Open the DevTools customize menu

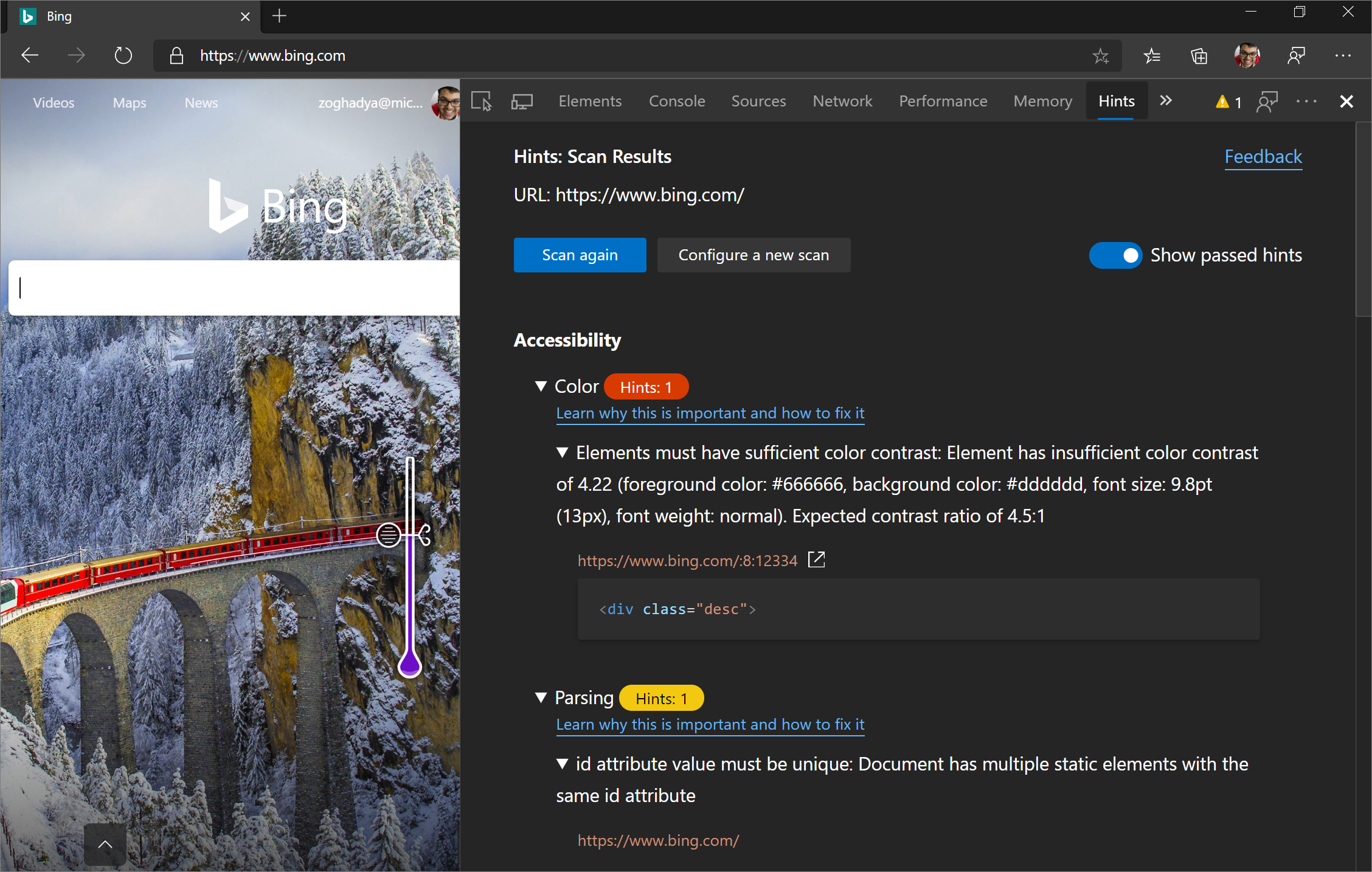(x=1306, y=102)
